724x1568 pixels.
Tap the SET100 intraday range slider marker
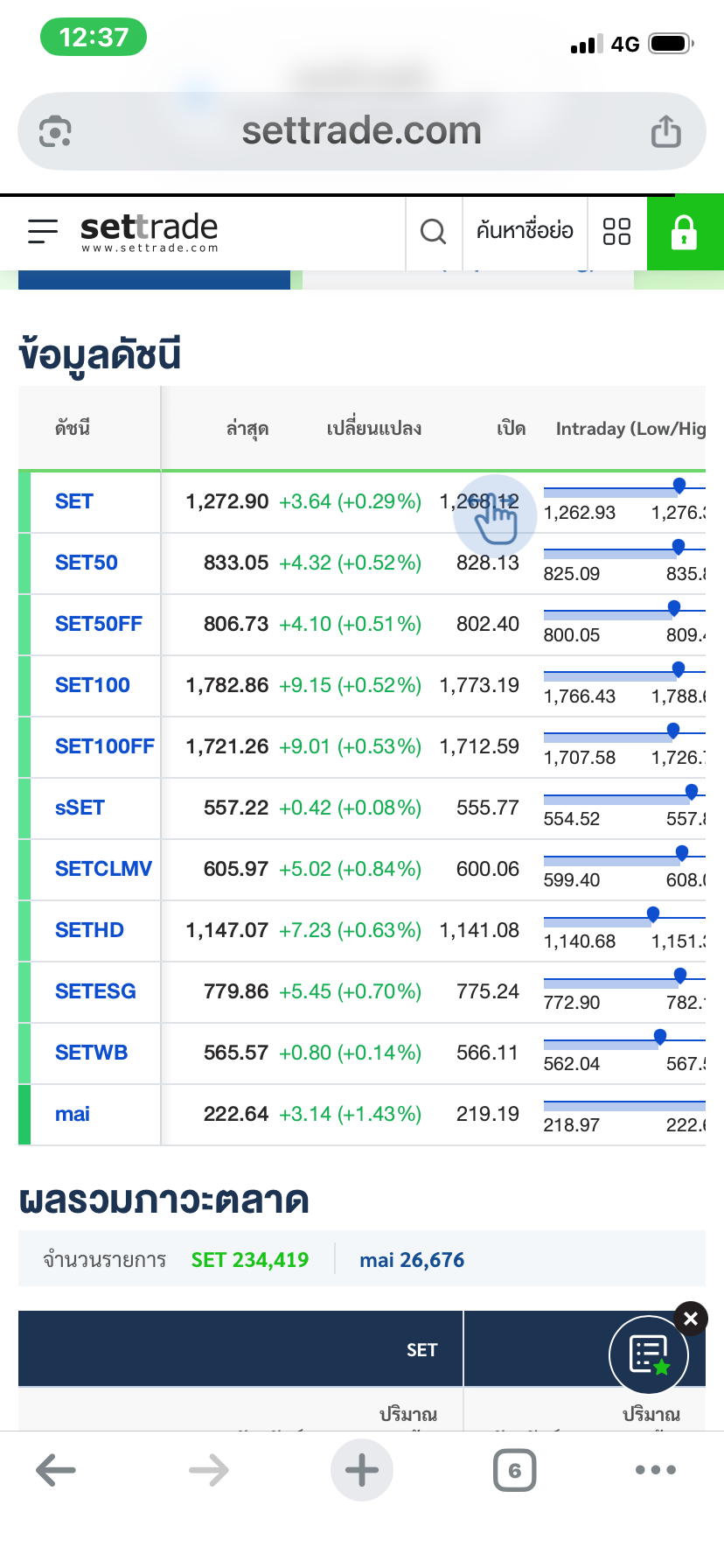tap(679, 669)
